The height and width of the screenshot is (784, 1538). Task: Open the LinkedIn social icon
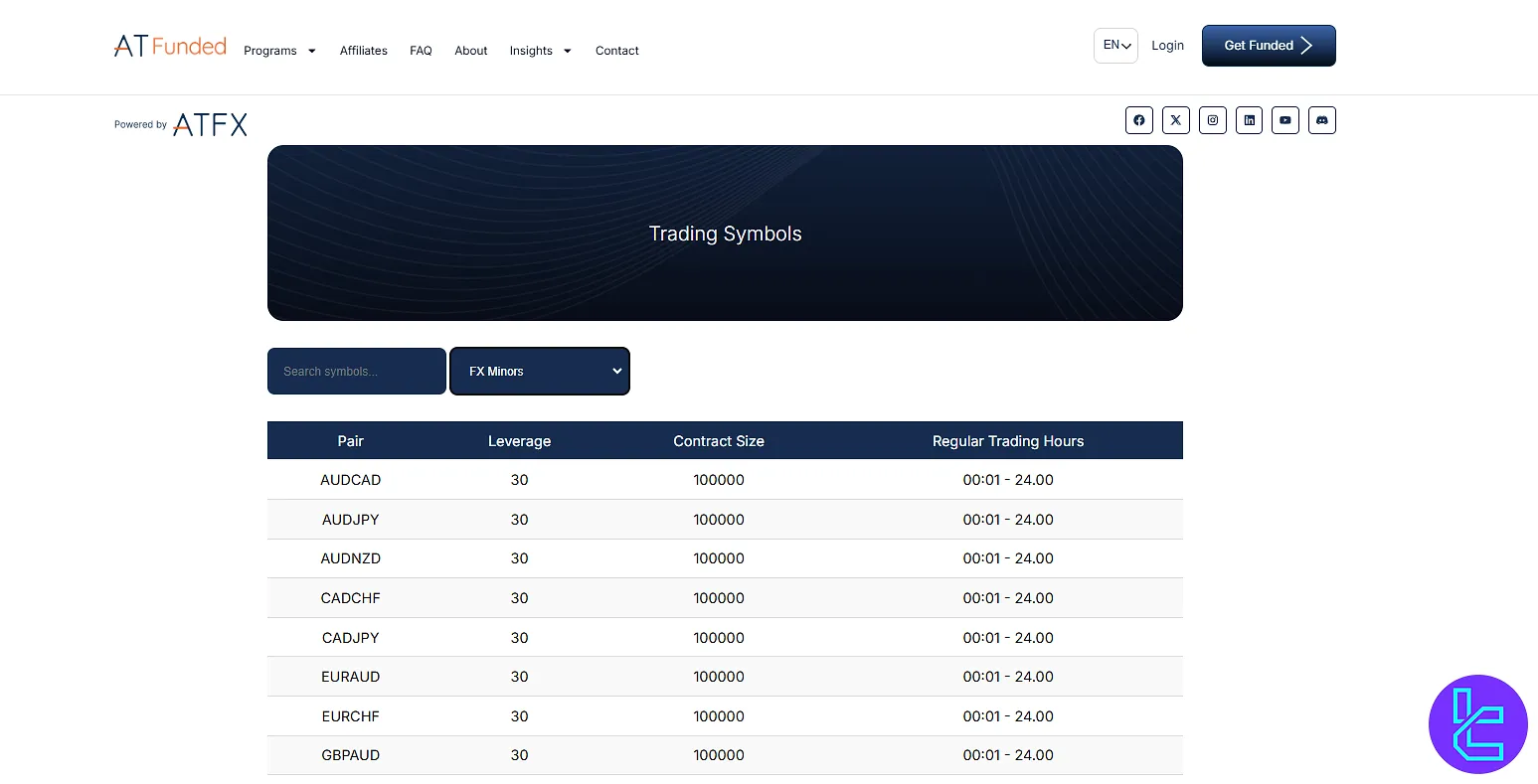coord(1250,120)
